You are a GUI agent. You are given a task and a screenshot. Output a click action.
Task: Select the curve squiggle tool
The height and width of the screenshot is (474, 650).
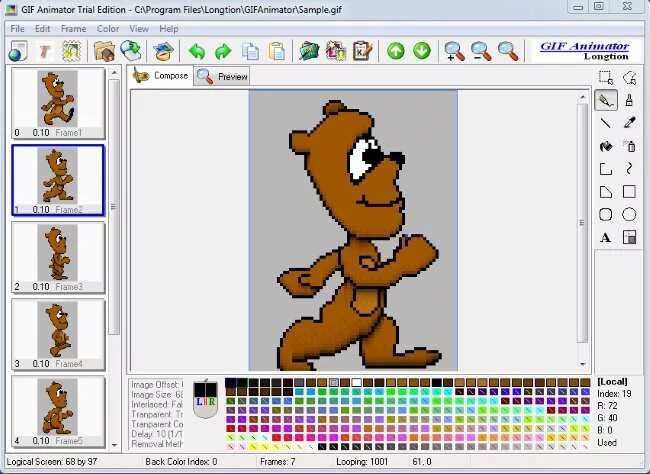(x=629, y=169)
